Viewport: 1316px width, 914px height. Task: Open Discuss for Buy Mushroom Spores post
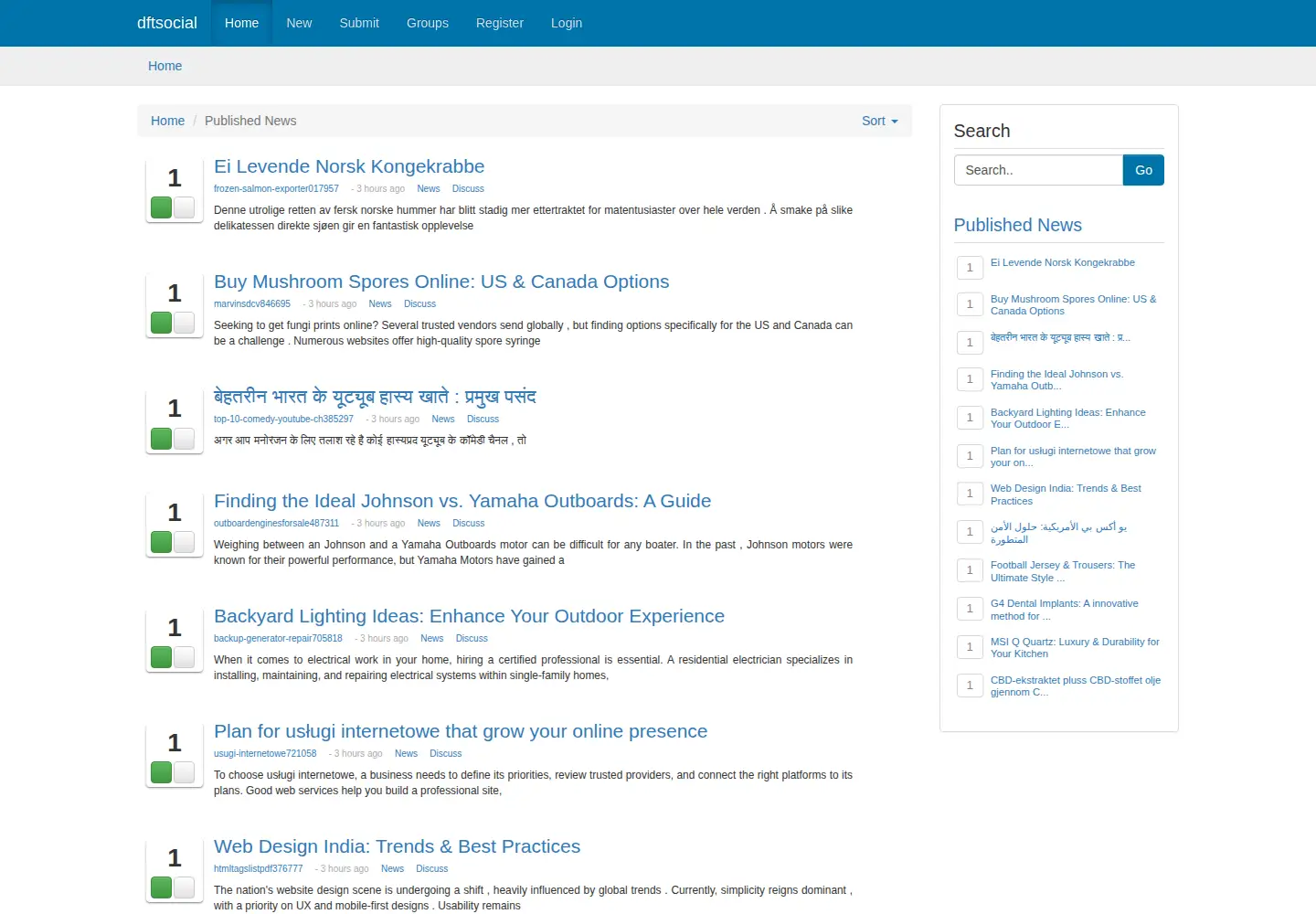pos(419,304)
